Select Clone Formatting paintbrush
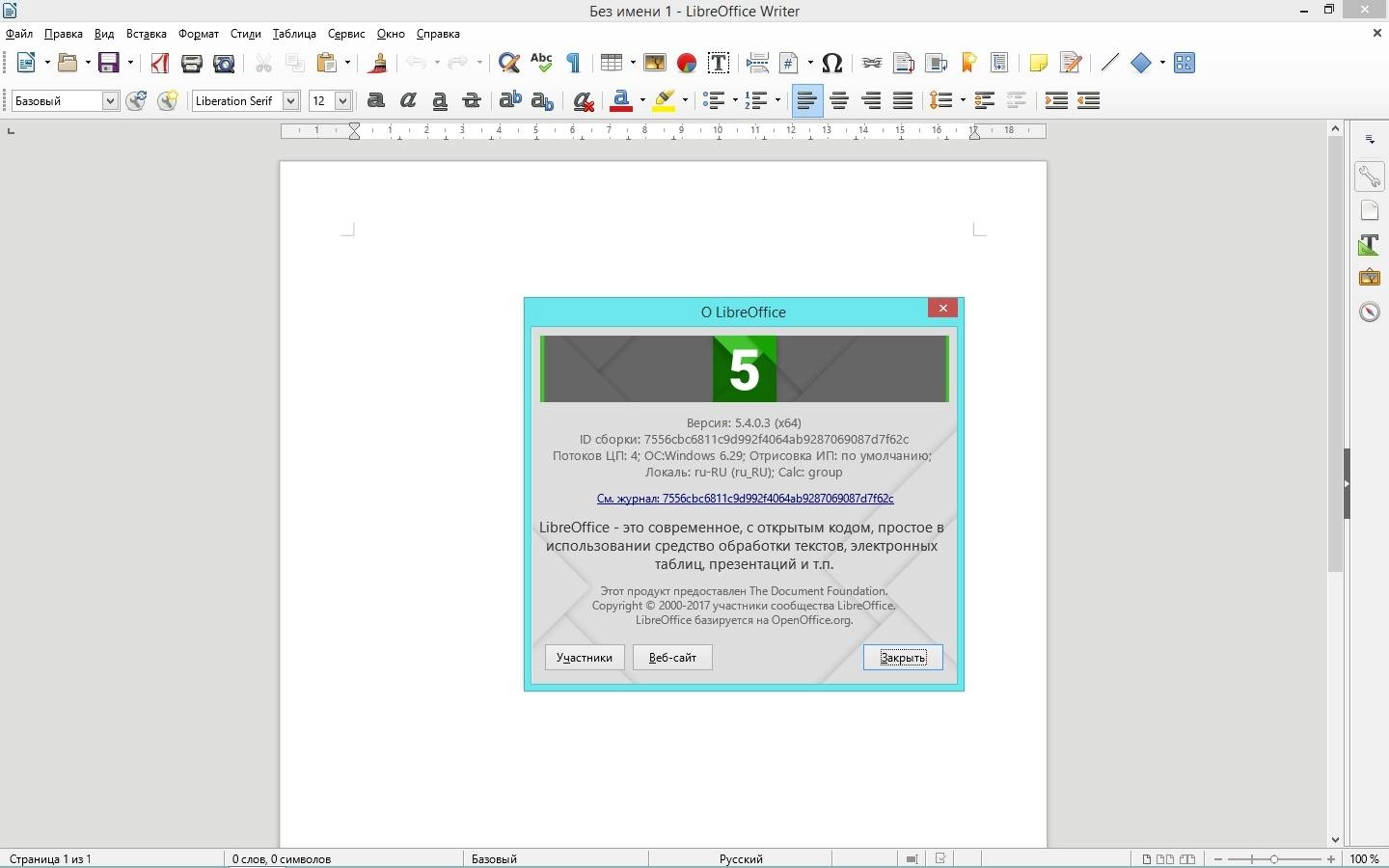This screenshot has width=1389, height=868. [378, 63]
